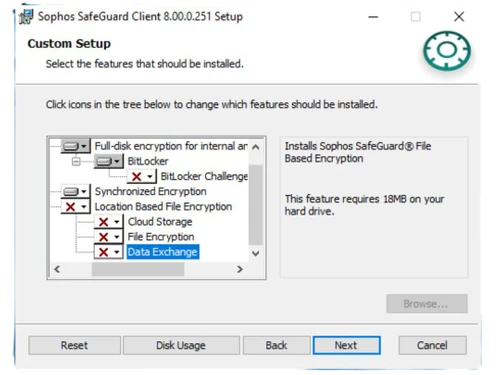The height and width of the screenshot is (375, 500).
Task: Click the feature tree scroll right arrow
Action: (240, 269)
